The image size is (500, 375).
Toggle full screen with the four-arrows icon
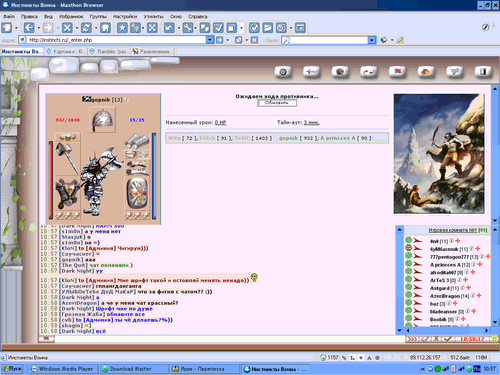pyautogui.click(x=152, y=28)
